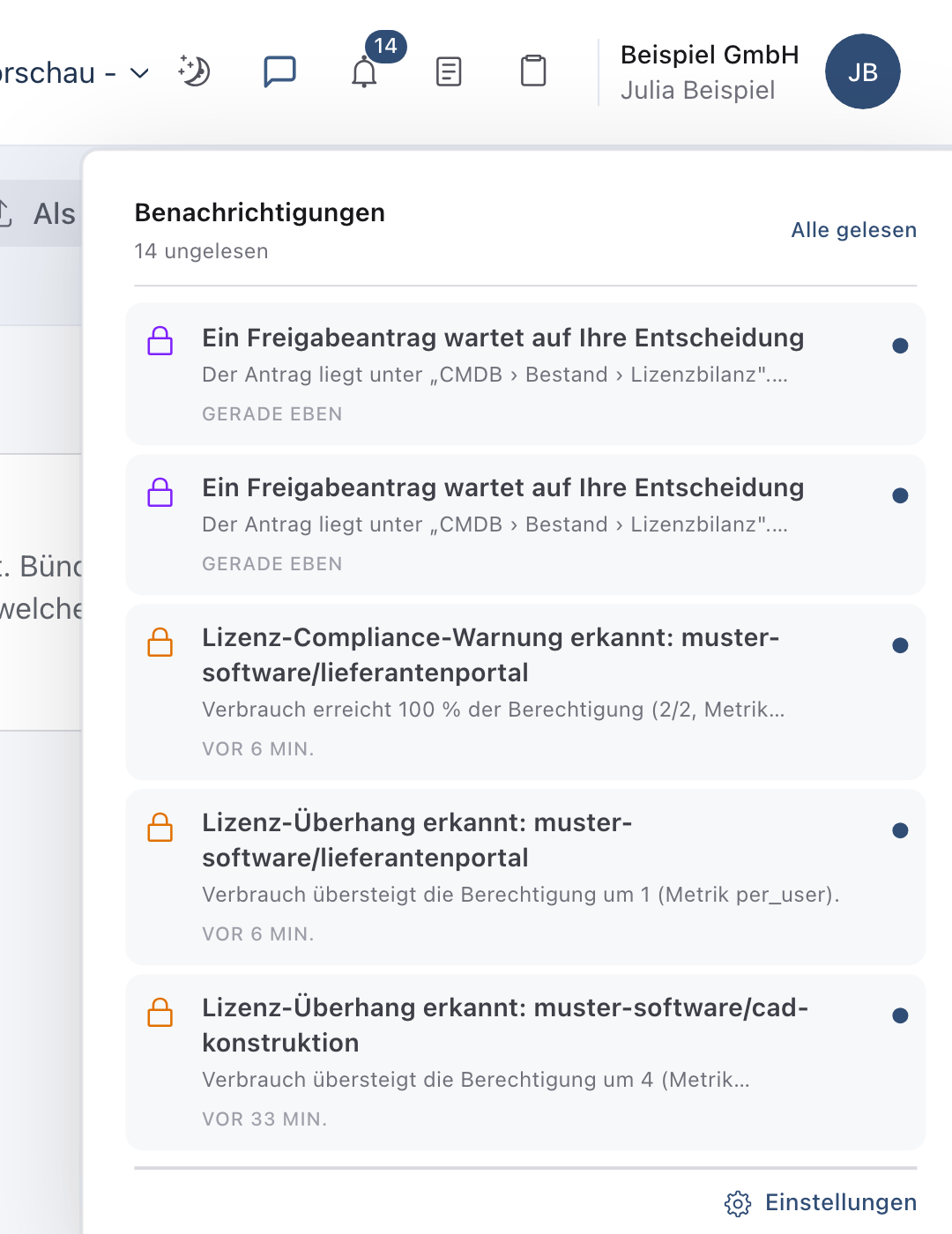Open second Freigabeantrag wartet notification
Screen dimensions: 952x1234
[x=525, y=524]
